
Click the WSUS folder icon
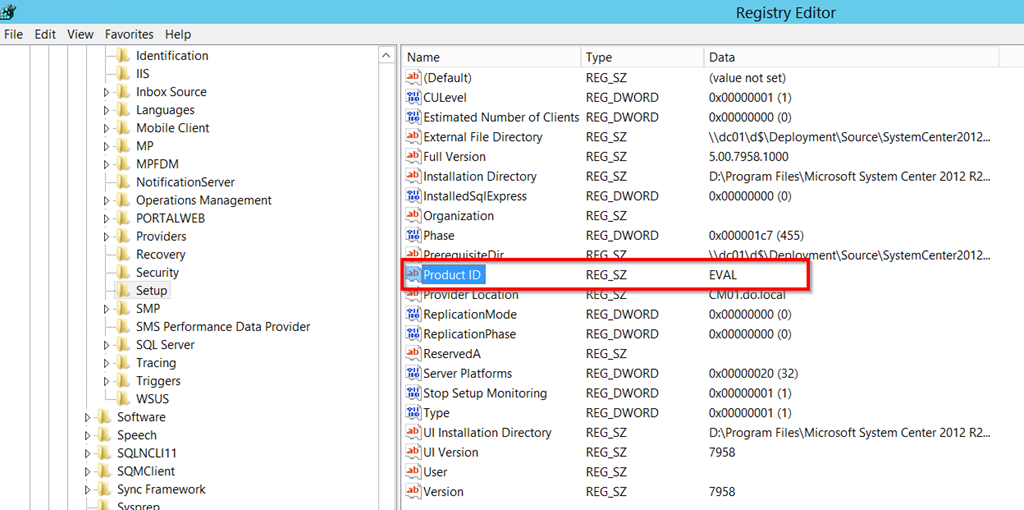pyautogui.click(x=123, y=399)
